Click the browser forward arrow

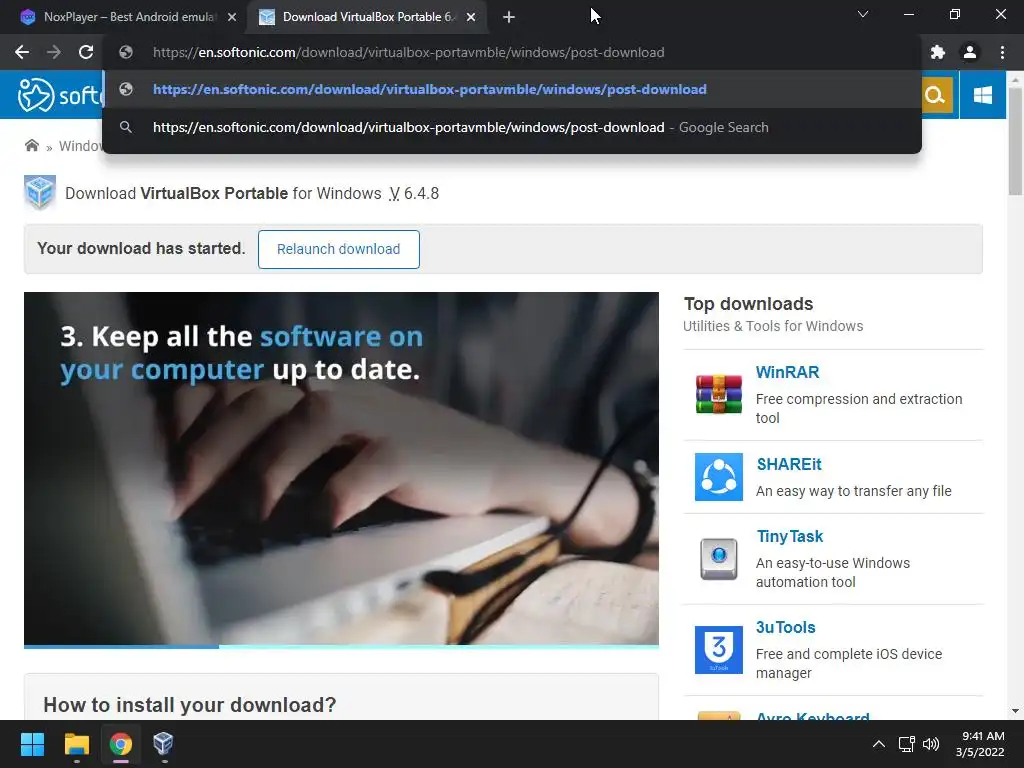tap(54, 52)
